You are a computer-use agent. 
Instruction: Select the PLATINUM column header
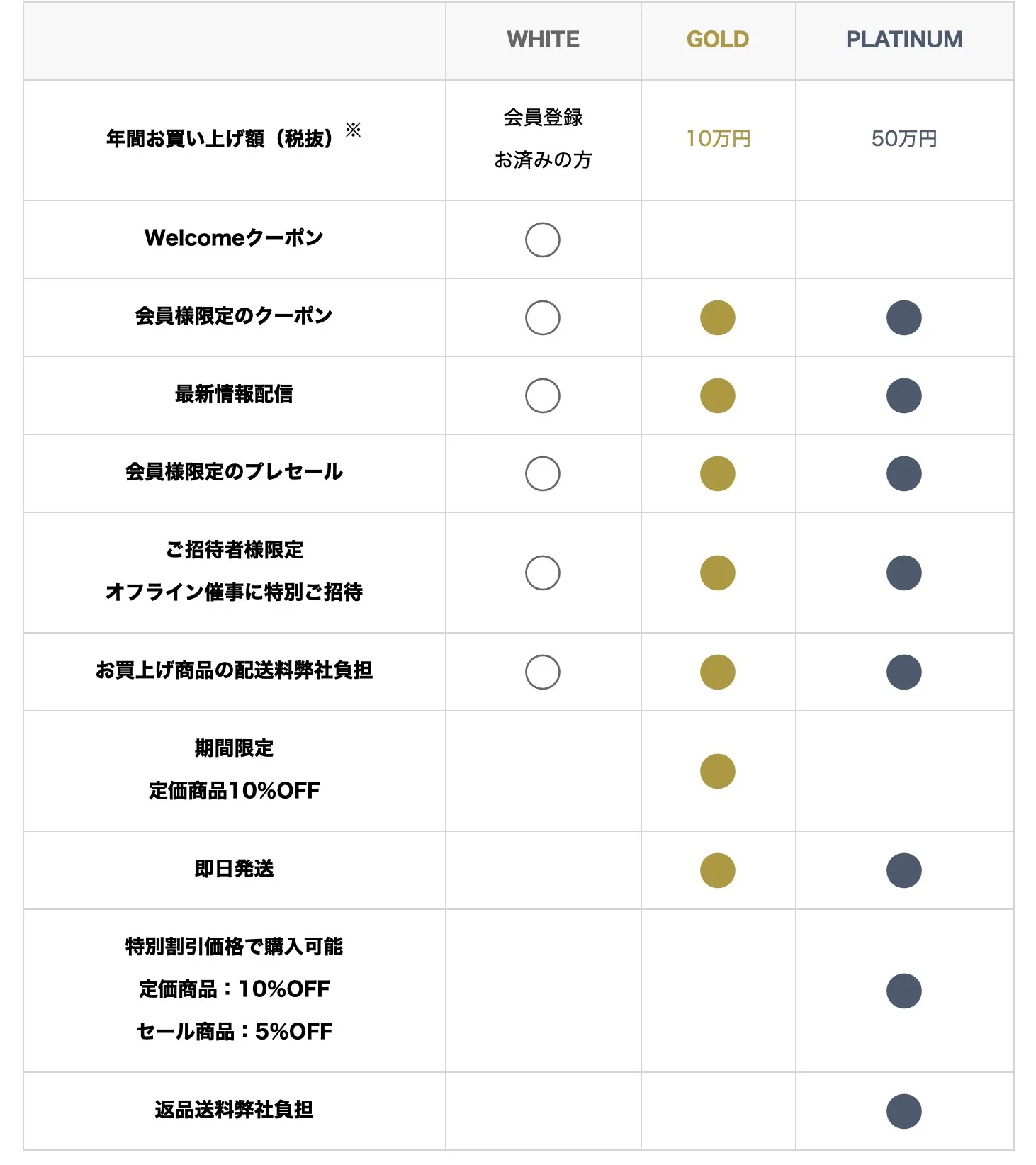904,40
